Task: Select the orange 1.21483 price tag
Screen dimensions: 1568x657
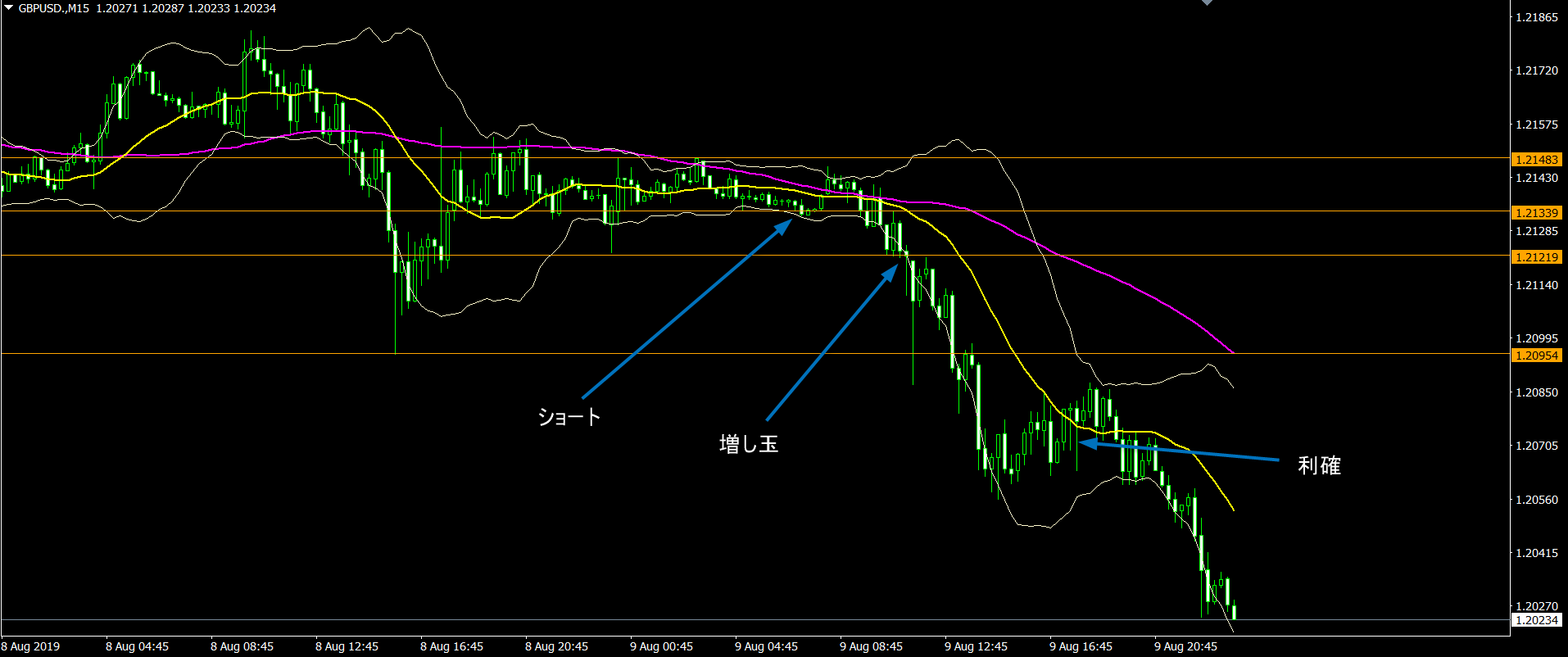Action: [x=1536, y=160]
